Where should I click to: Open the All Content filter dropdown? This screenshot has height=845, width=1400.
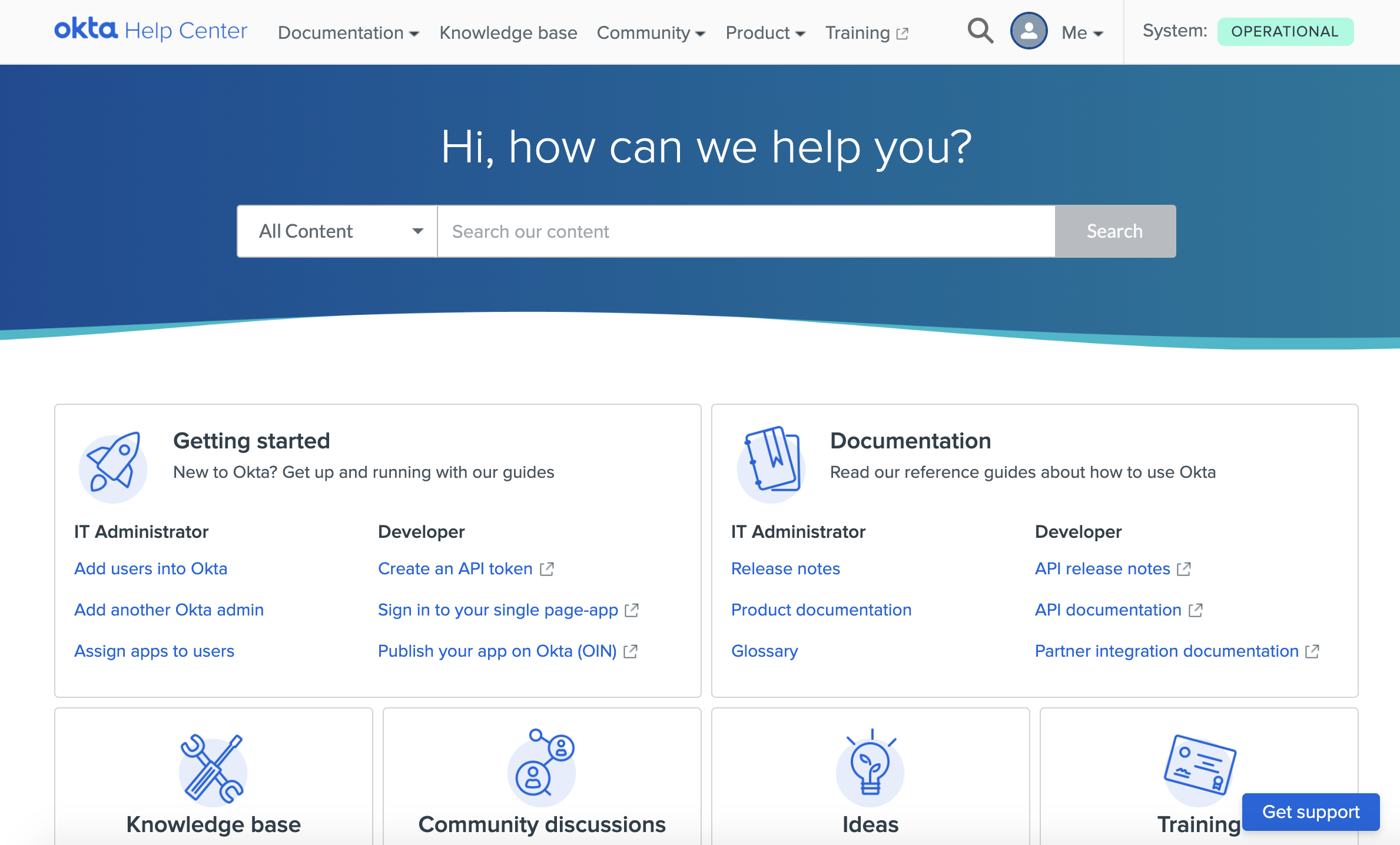click(x=337, y=231)
